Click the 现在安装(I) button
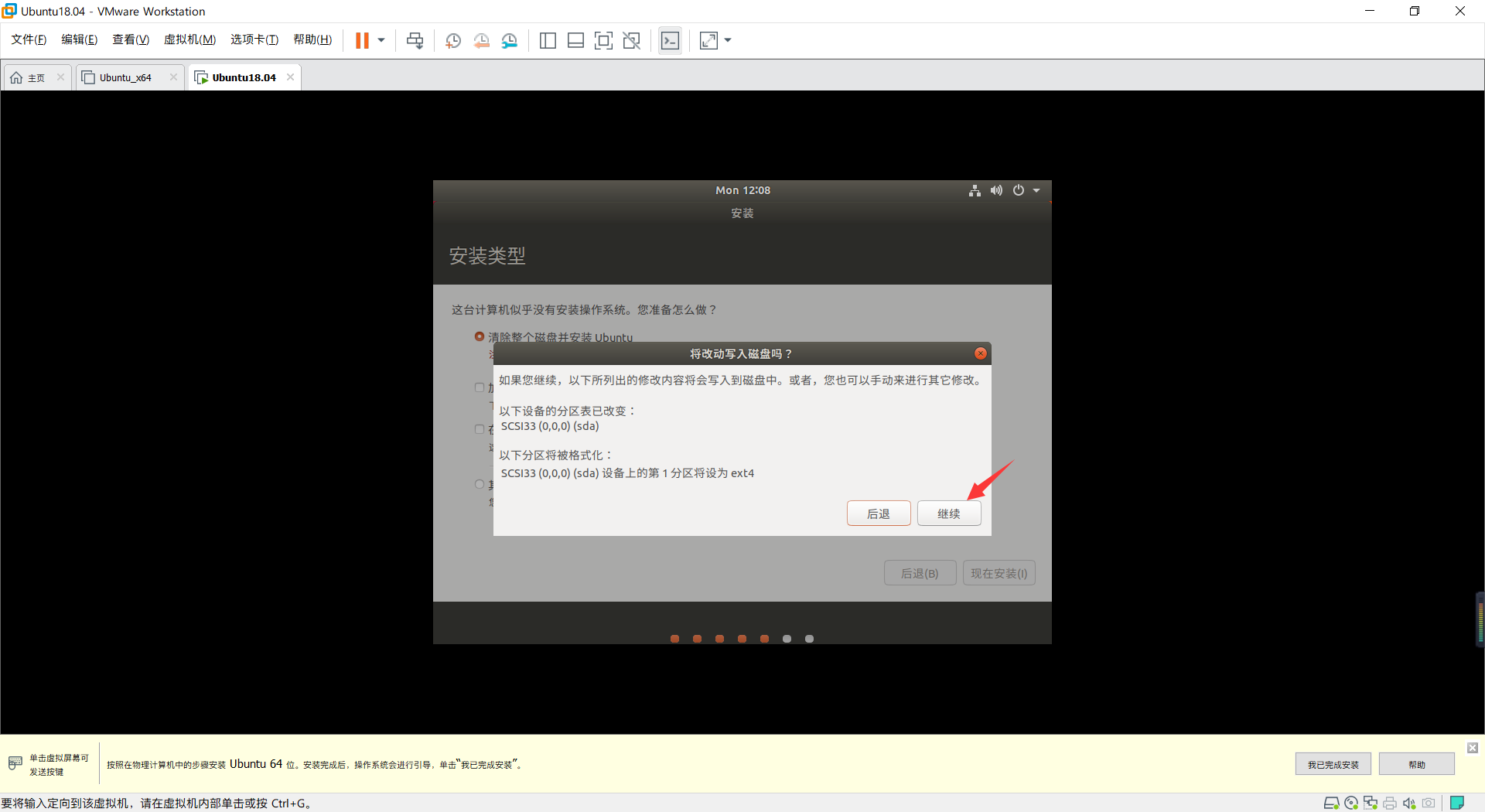Screen dimensions: 1485x812 point(999,573)
